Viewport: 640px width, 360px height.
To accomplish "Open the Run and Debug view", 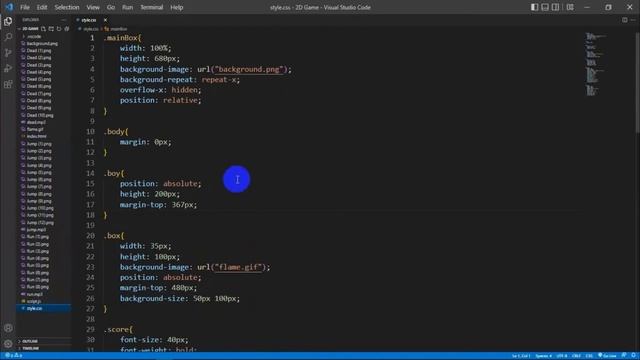I will [x=8, y=68].
